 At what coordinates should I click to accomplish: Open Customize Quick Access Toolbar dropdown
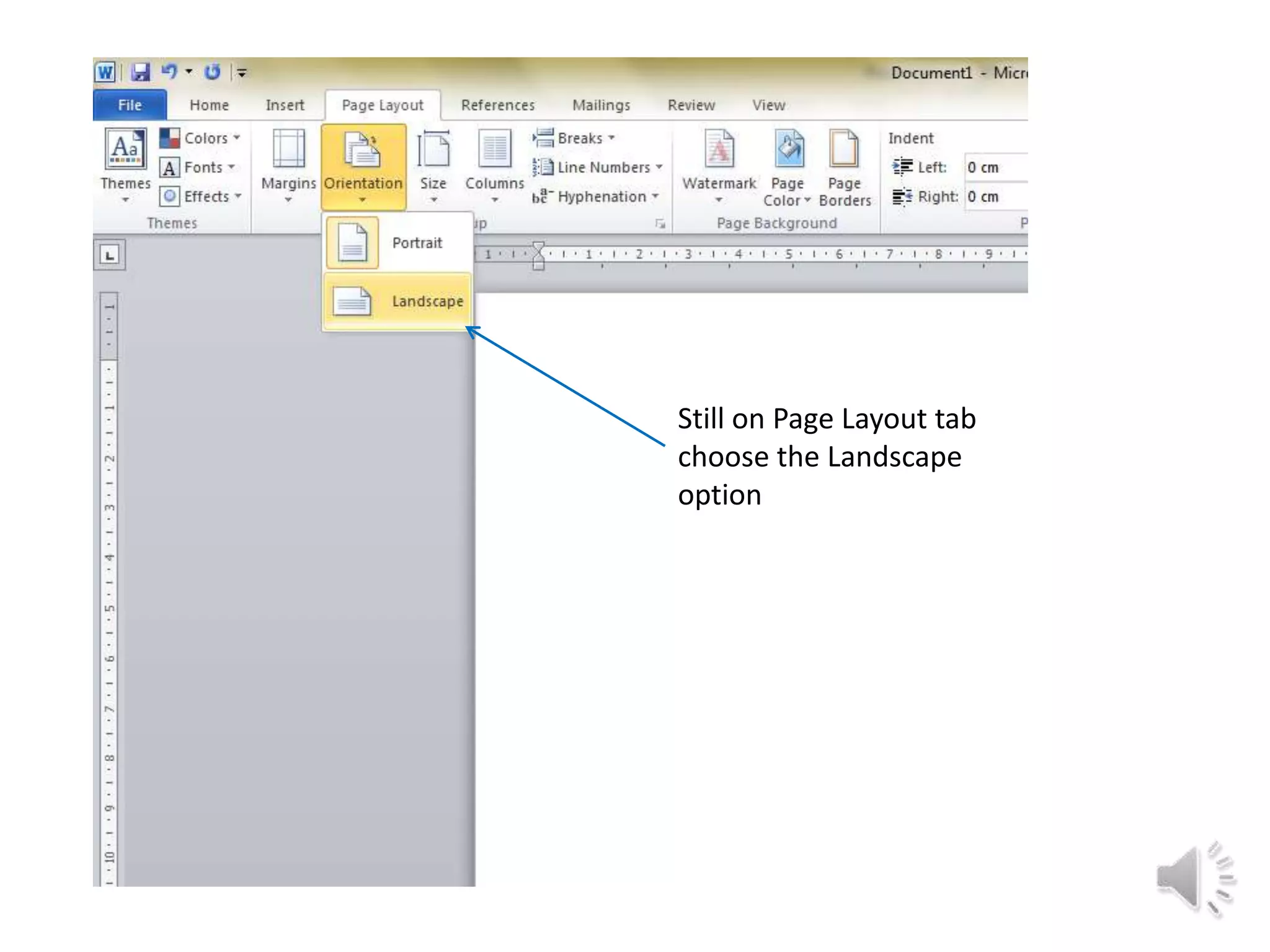242,73
